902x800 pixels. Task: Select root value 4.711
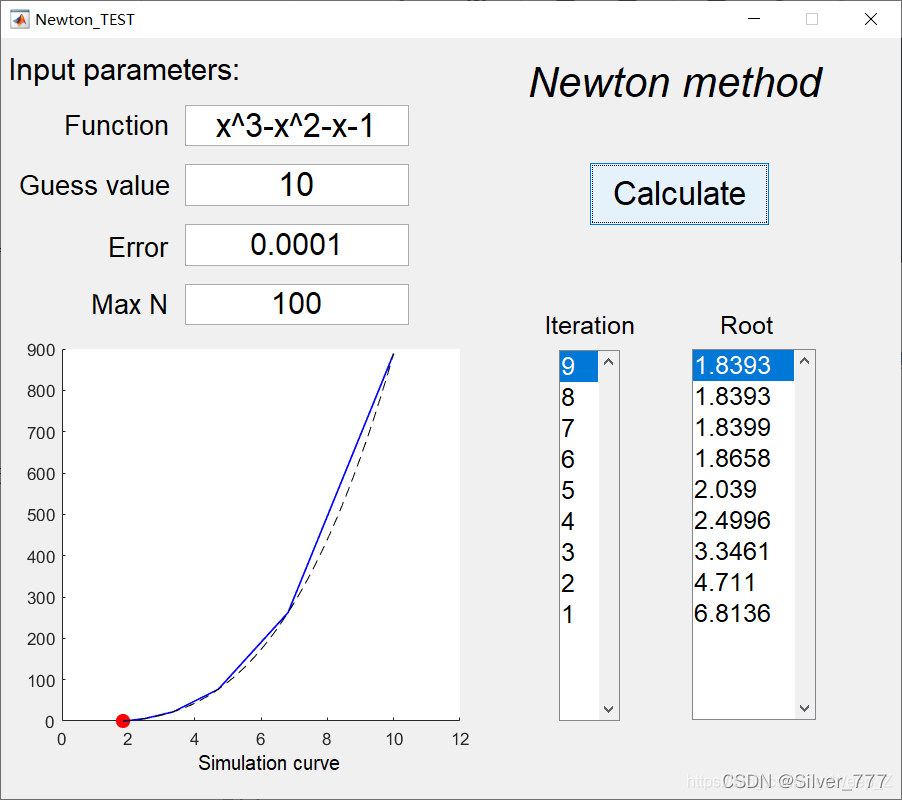(x=743, y=583)
